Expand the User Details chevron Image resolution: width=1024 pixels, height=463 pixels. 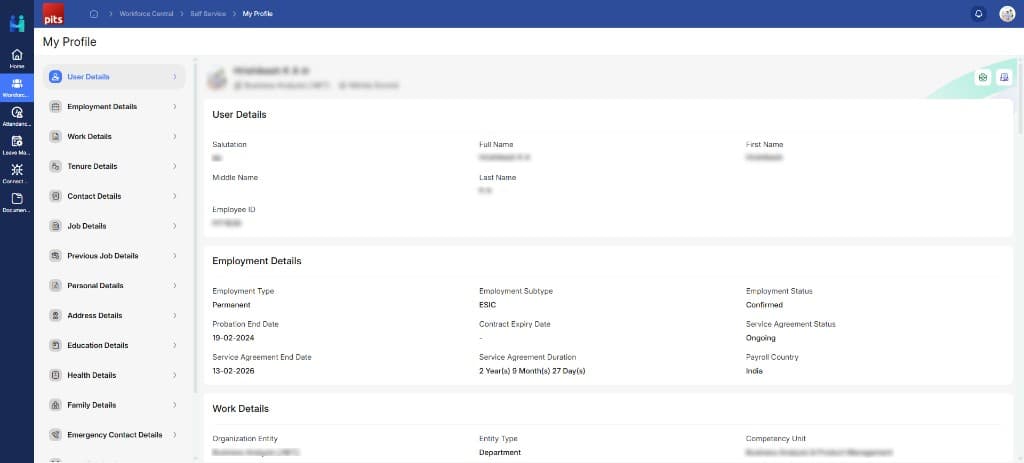click(174, 76)
